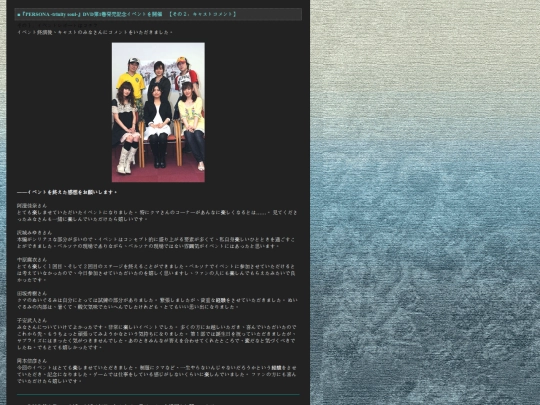Select the bold question line 'イベントを終えた感想をお願いします'

67,192
